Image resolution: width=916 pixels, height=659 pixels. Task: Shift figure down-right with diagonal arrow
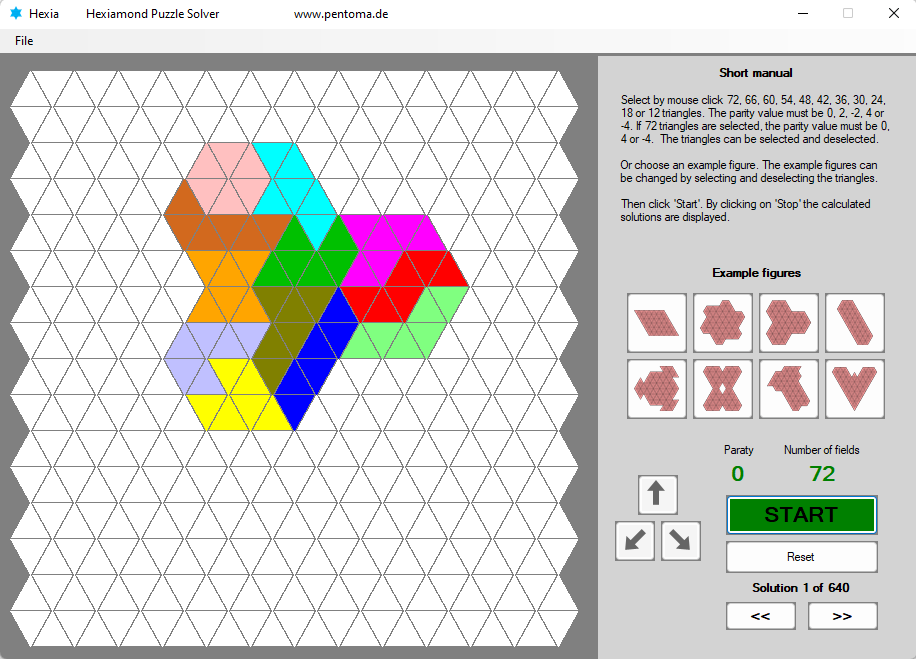[x=681, y=541]
